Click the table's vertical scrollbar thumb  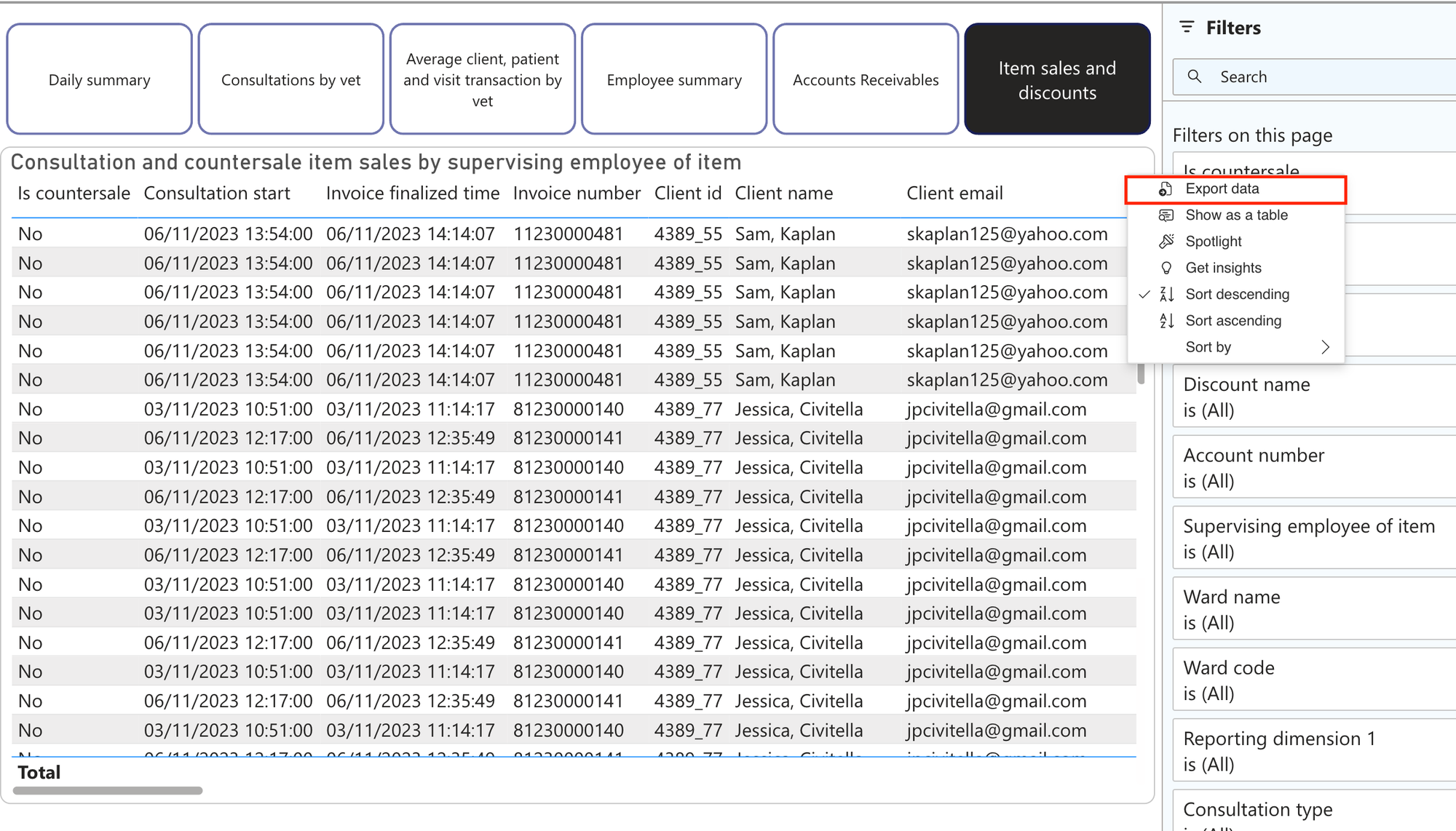1141,373
